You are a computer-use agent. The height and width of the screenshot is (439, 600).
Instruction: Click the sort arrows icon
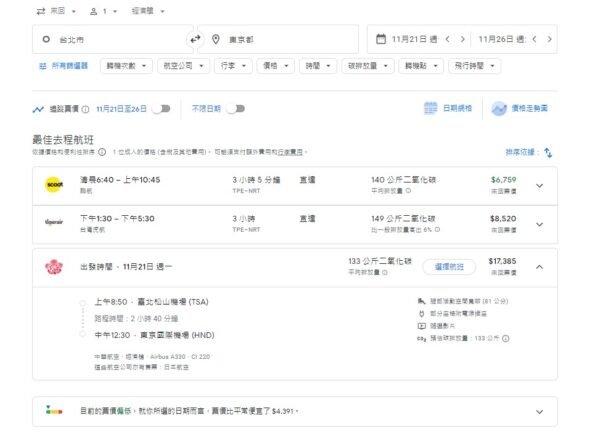548,152
